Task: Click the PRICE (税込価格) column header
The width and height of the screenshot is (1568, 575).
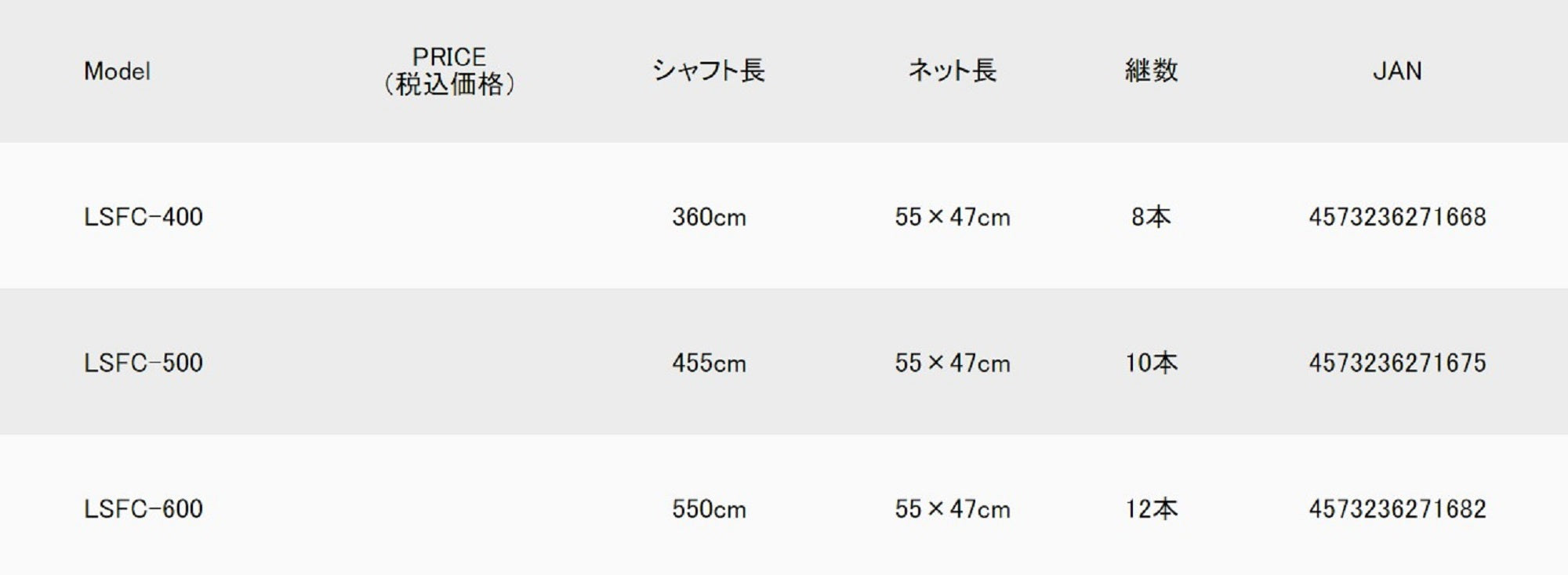Action: 449,71
